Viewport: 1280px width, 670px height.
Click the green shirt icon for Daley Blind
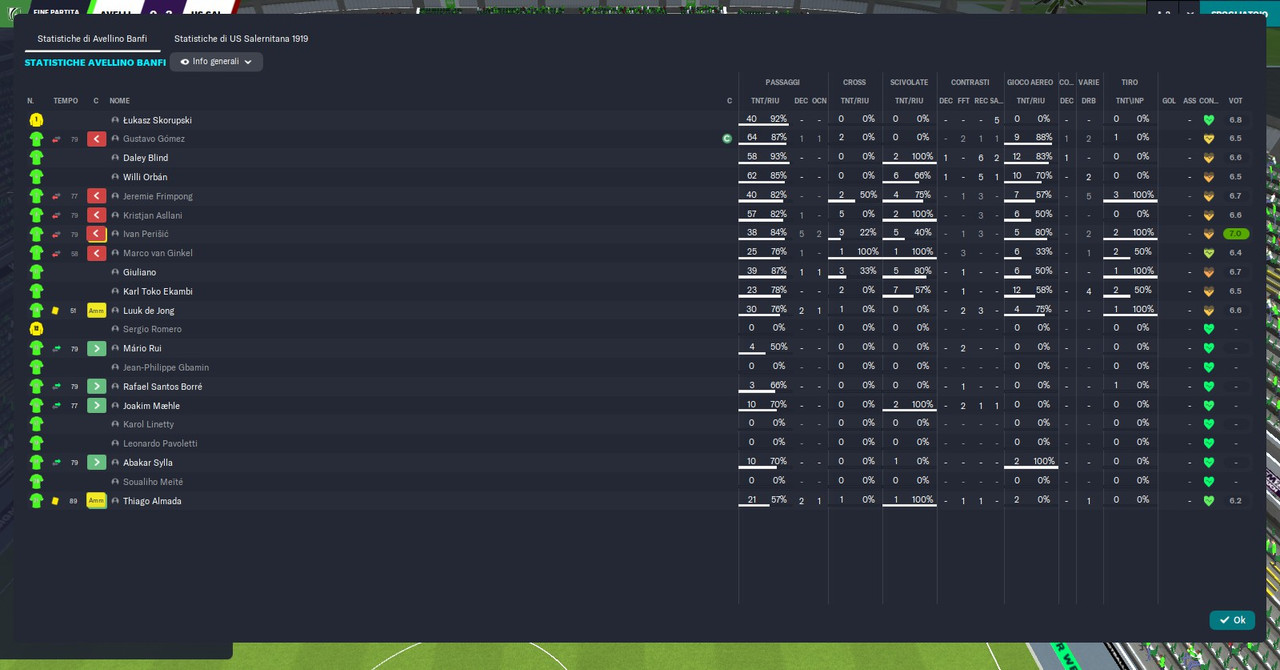(36, 158)
